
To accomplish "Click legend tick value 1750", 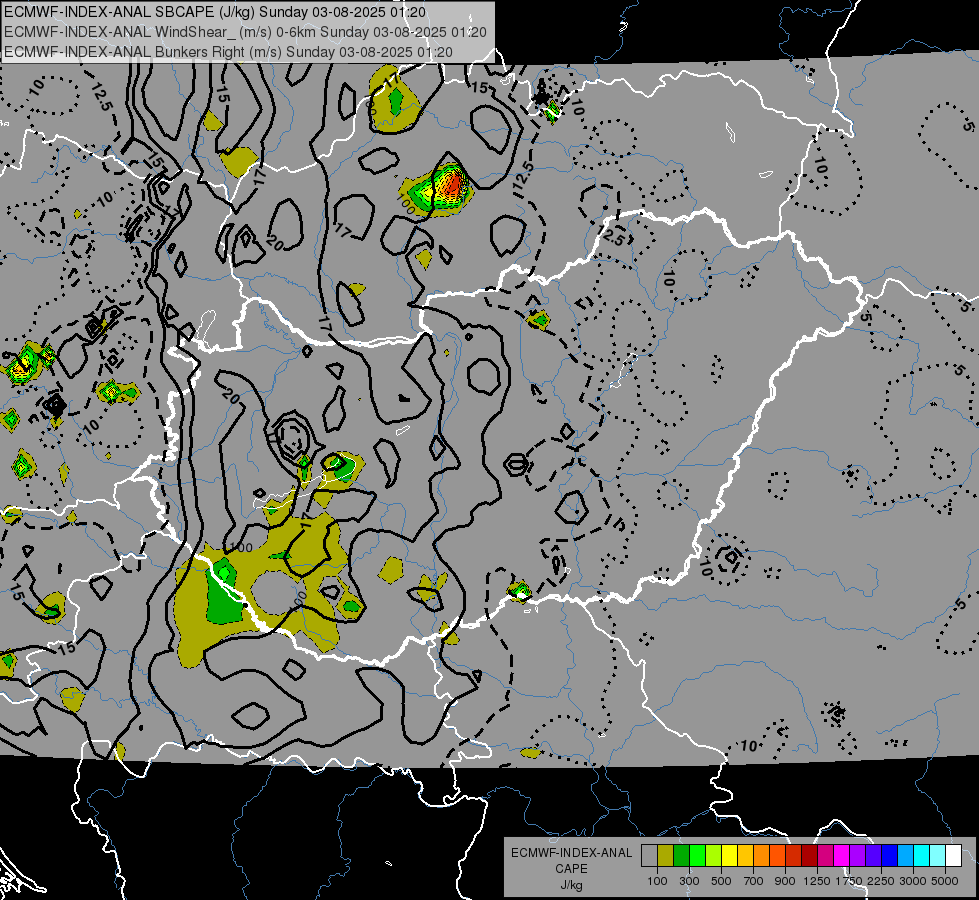I will [849, 881].
